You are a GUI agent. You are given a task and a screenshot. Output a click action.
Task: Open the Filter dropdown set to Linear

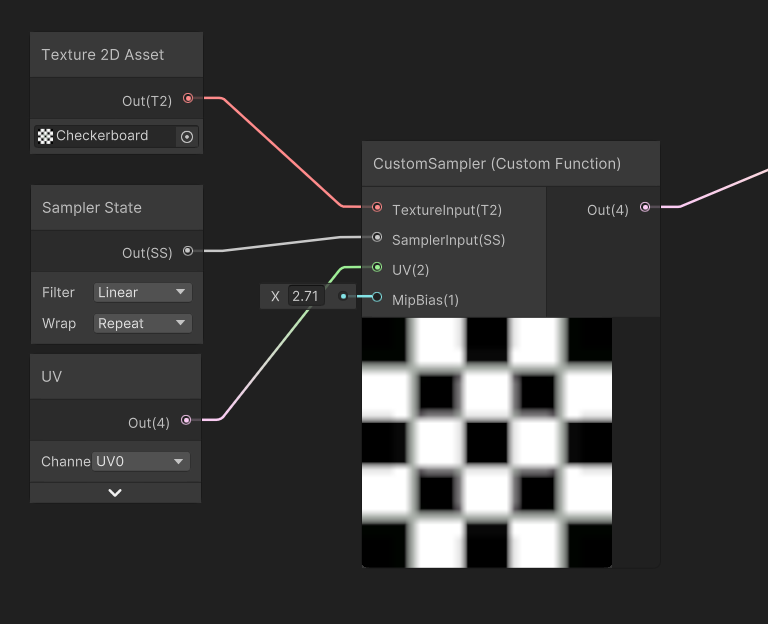[x=142, y=293]
